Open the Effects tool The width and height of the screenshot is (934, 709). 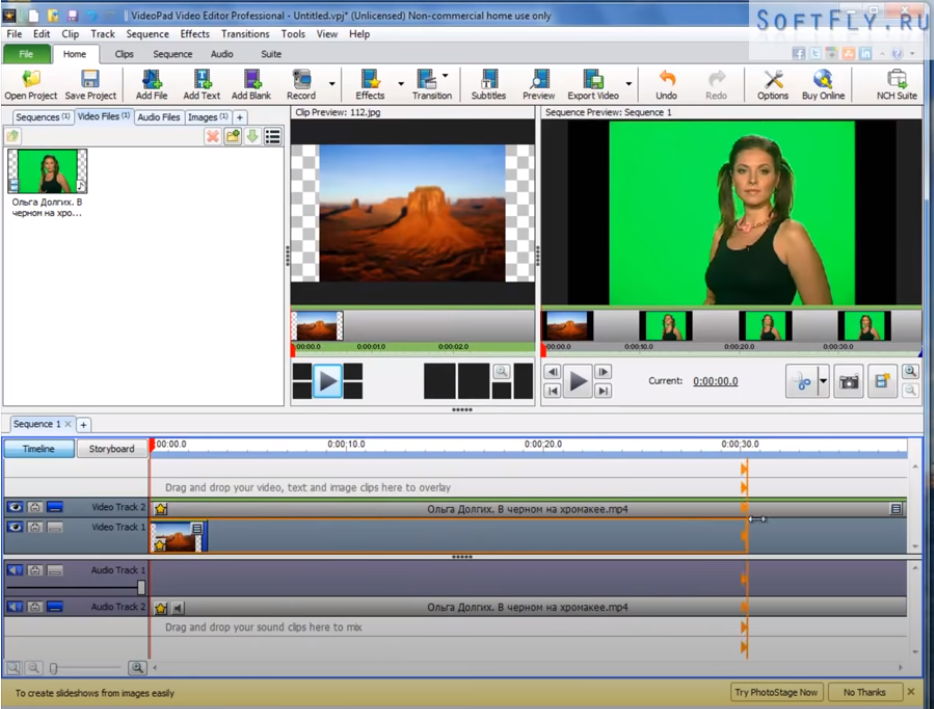[x=370, y=85]
